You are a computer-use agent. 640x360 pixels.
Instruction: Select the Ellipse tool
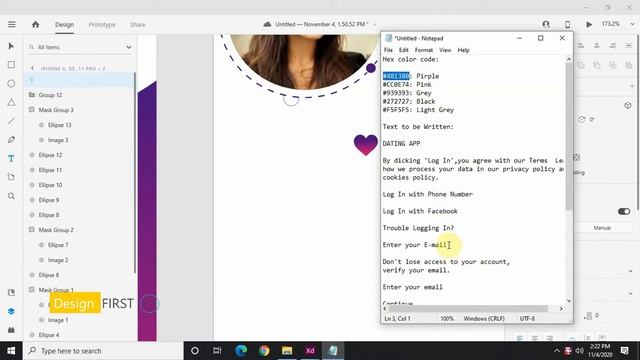pyautogui.click(x=11, y=83)
